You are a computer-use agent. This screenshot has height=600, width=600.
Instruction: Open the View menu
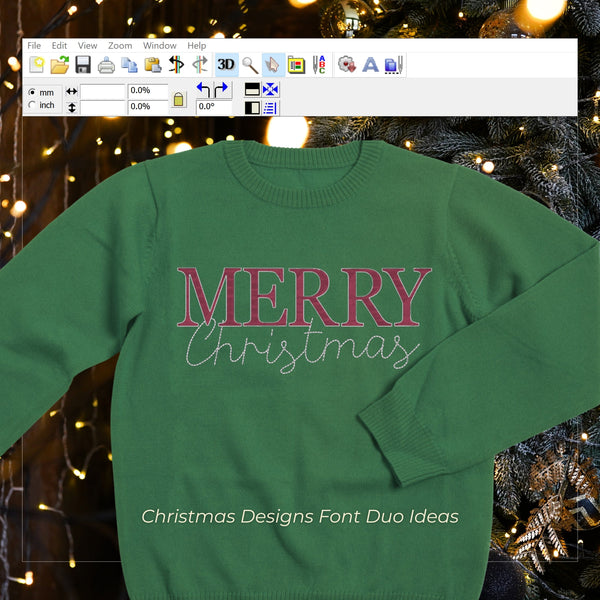coord(88,46)
